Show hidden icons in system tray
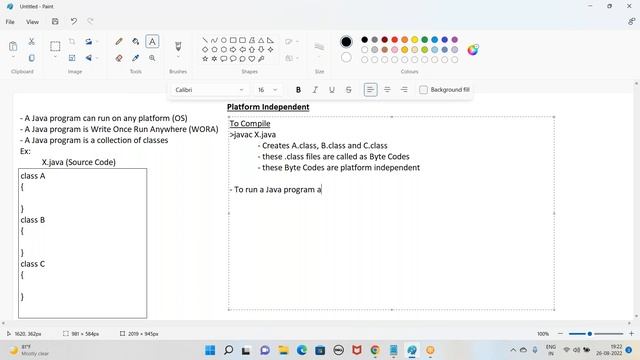 [513, 350]
